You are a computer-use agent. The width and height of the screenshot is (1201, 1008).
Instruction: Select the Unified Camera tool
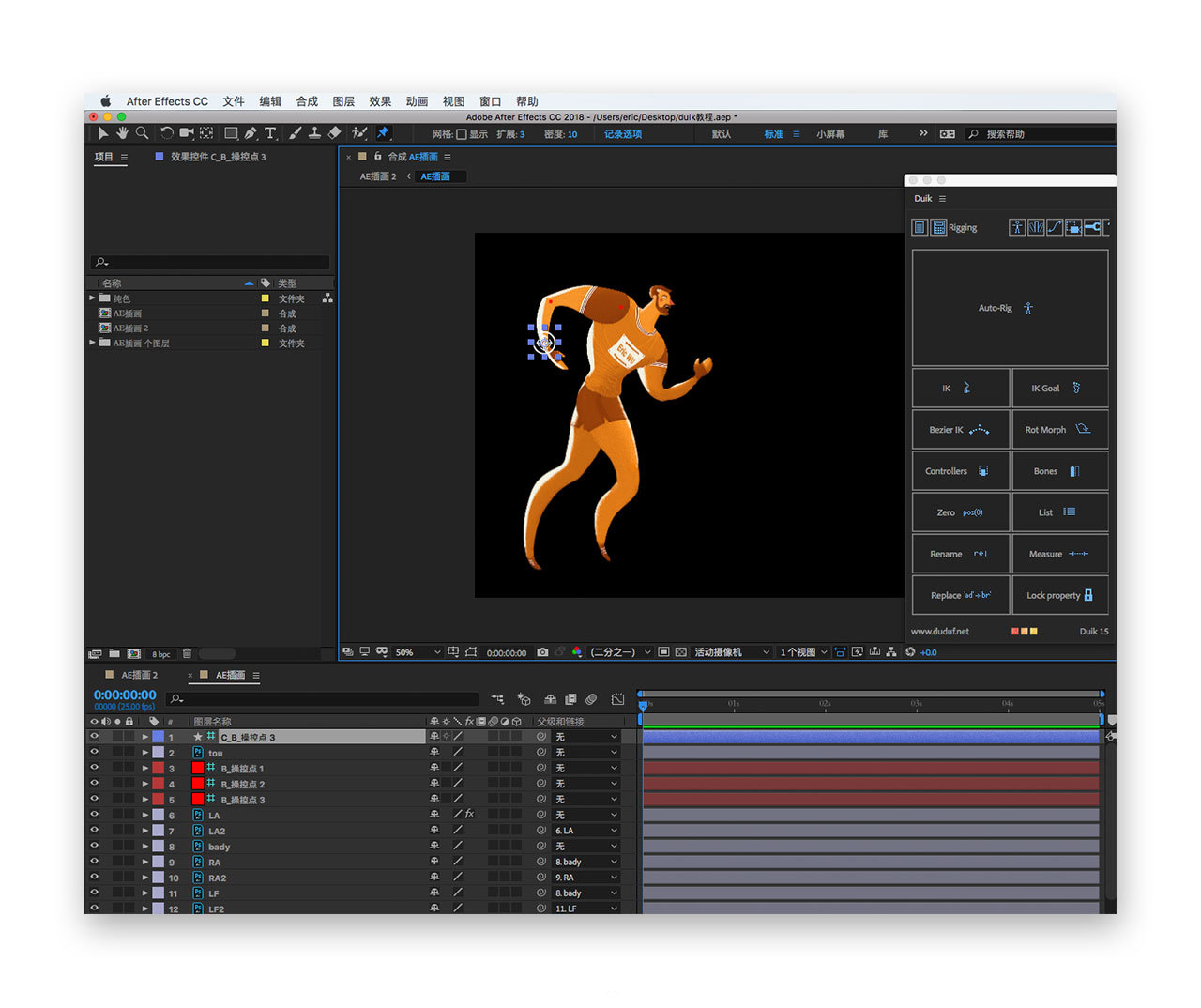[x=187, y=133]
